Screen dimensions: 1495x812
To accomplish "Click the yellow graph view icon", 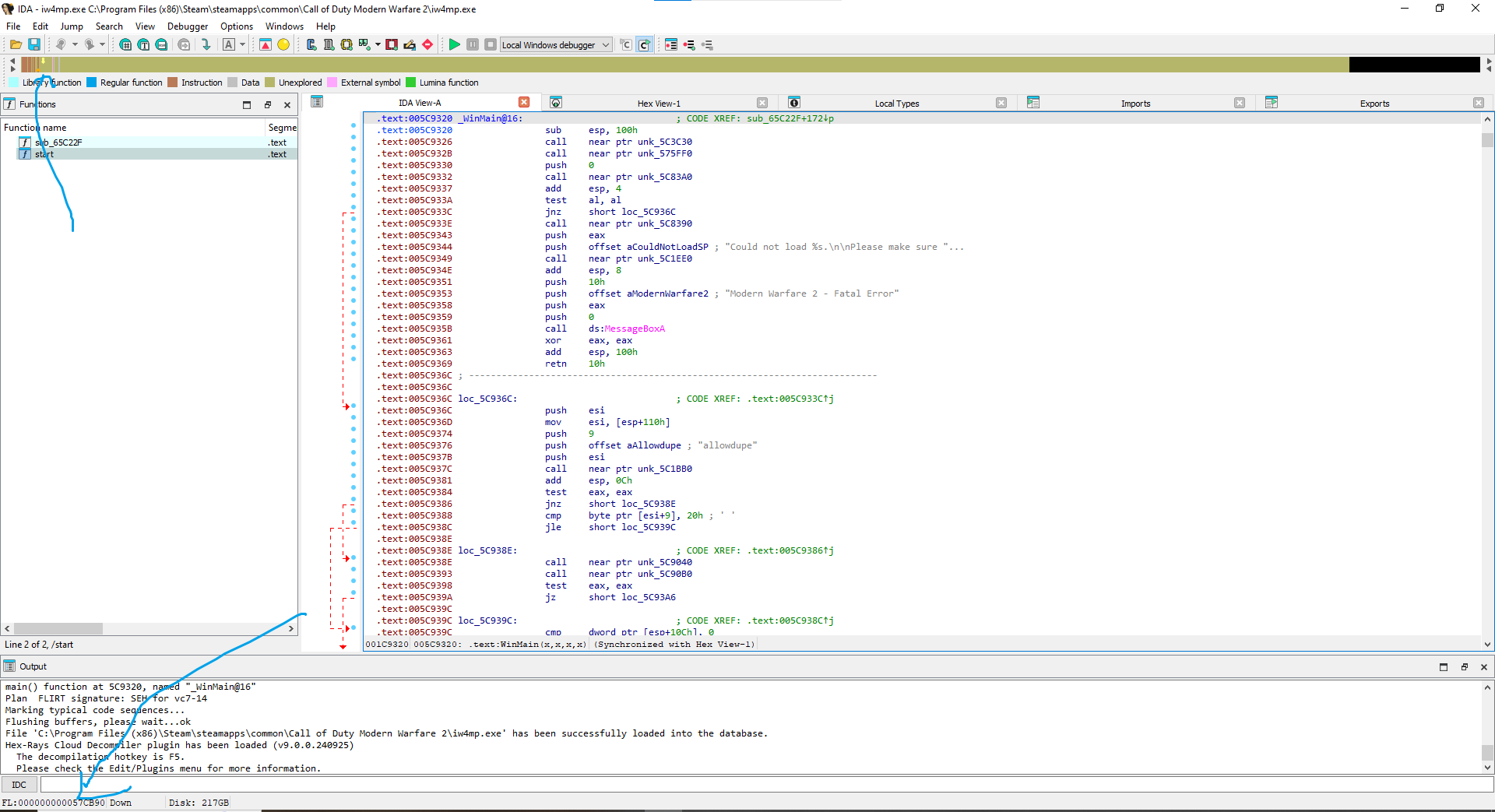I will pos(346,44).
